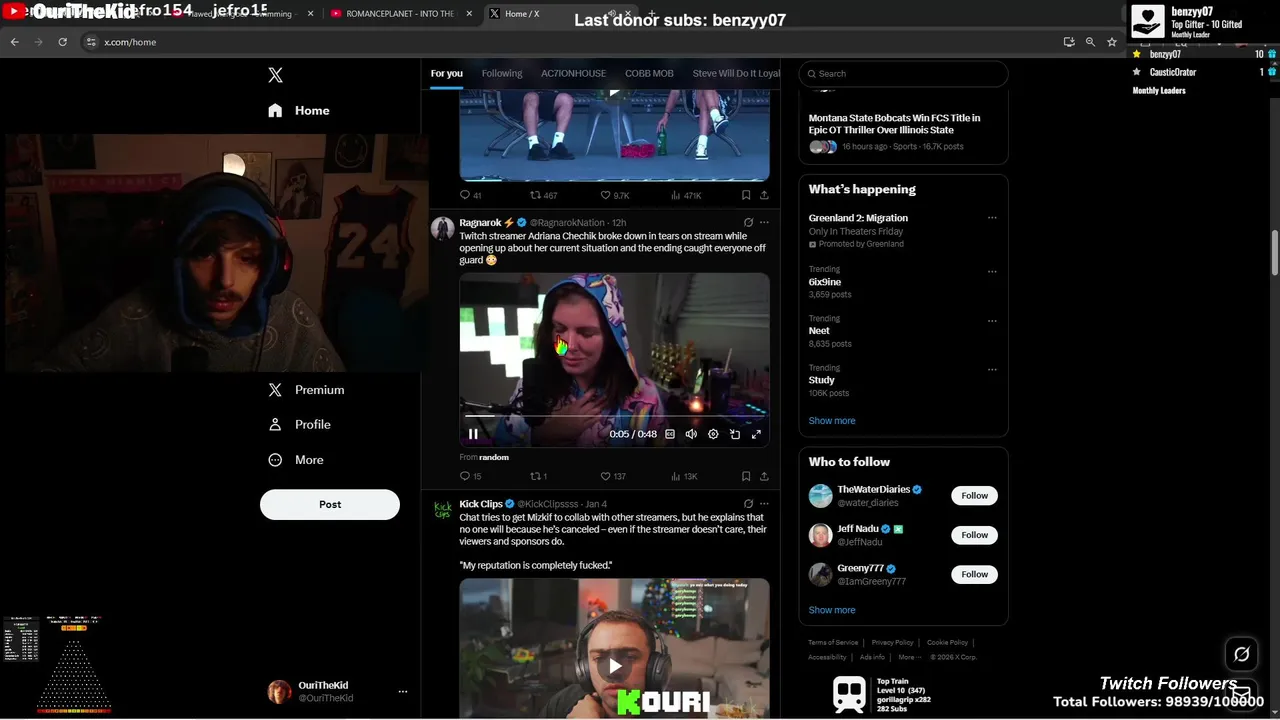Seek on the video progress bar
This screenshot has width=1280, height=720.
point(614,415)
